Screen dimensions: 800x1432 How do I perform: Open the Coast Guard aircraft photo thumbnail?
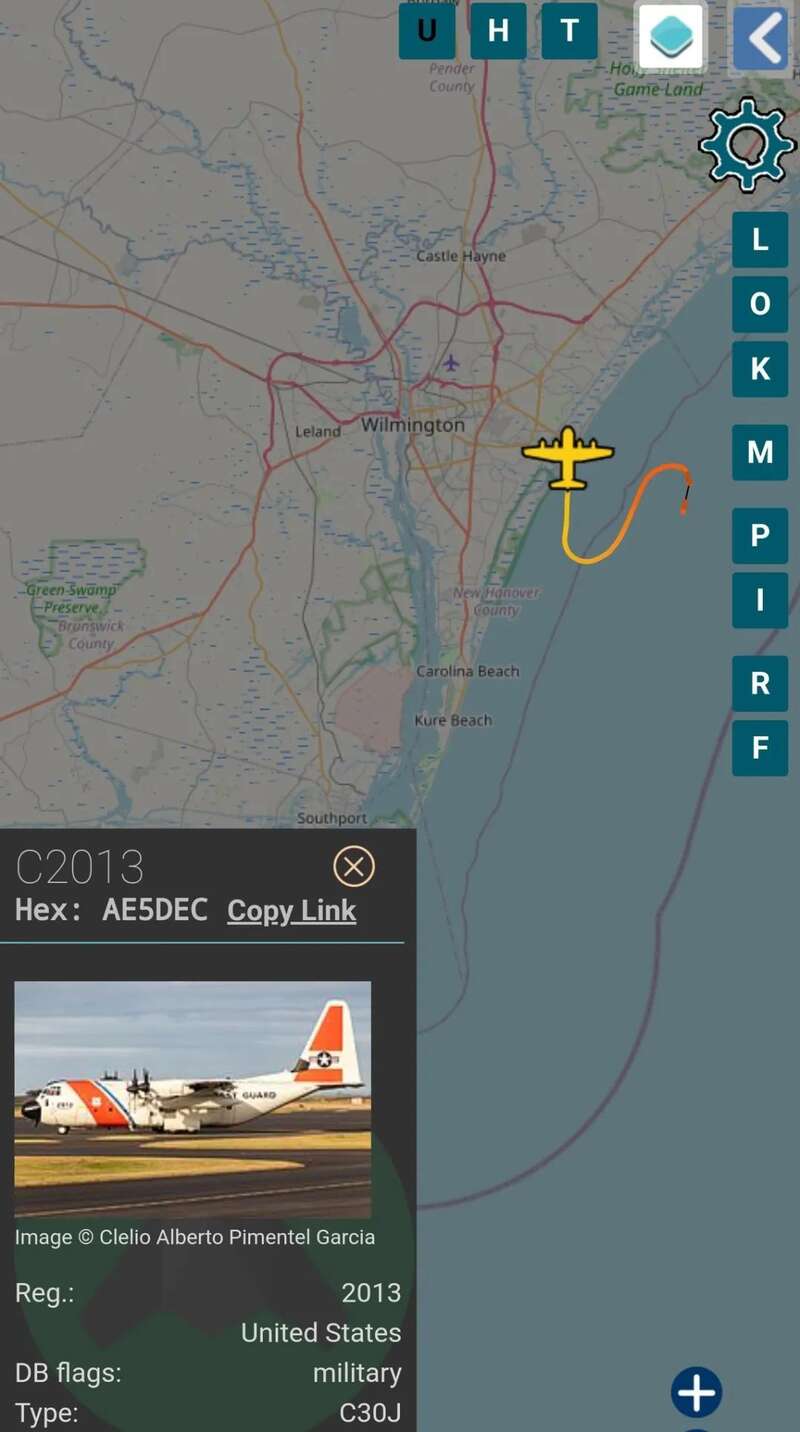click(192, 1099)
